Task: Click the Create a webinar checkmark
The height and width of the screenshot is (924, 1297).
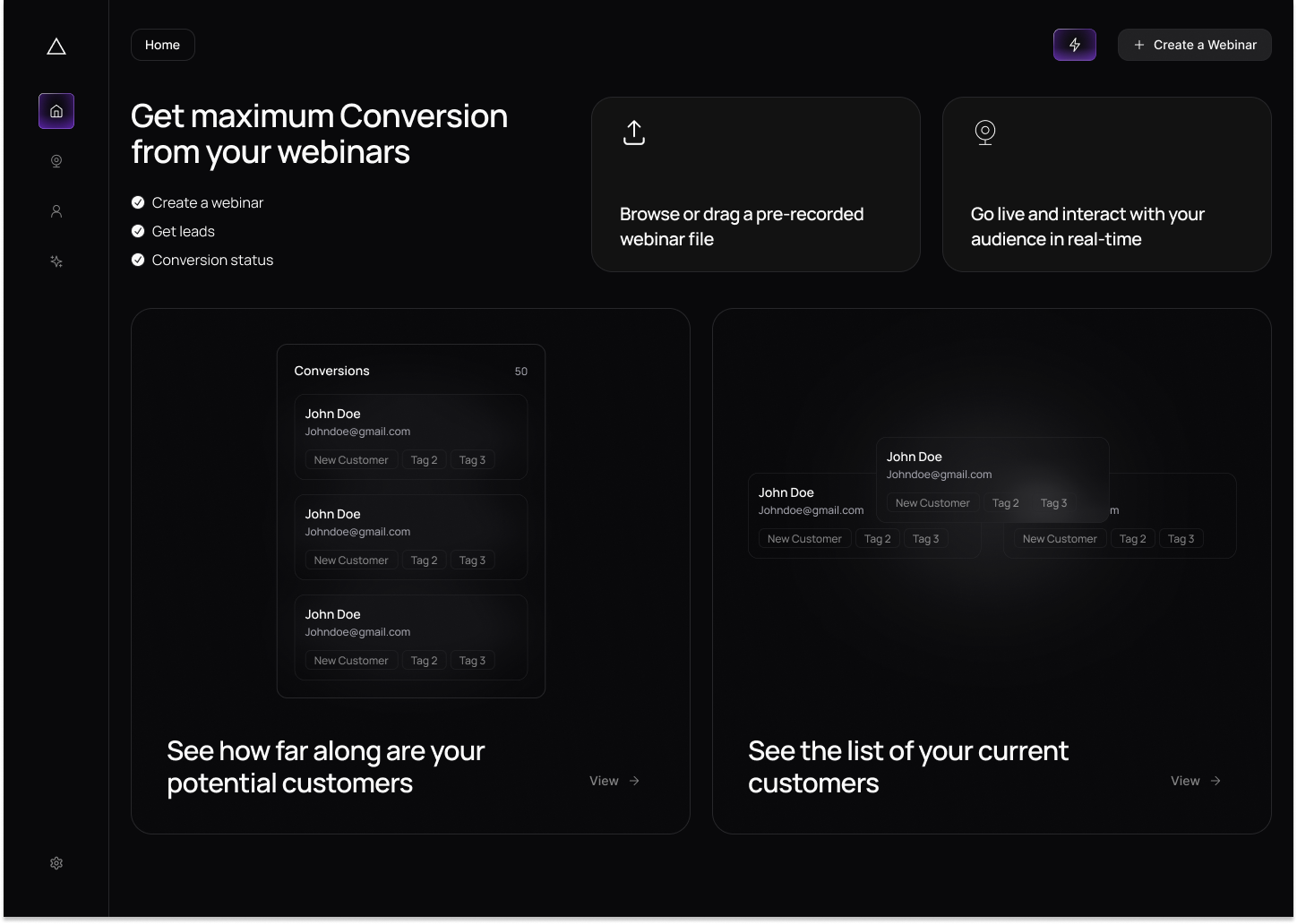Action: (x=138, y=202)
